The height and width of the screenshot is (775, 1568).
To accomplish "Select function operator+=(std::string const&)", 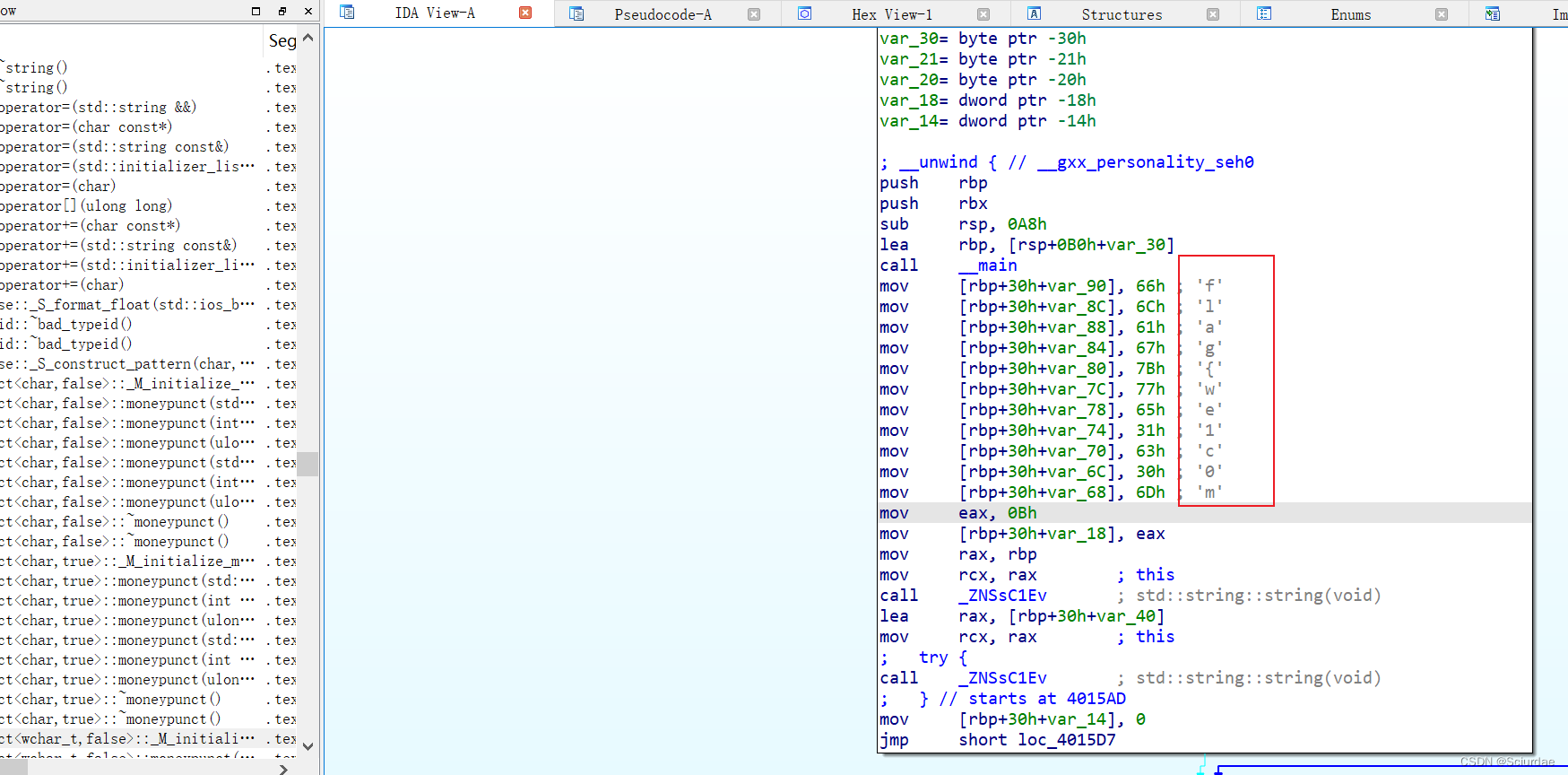I will [148, 245].
